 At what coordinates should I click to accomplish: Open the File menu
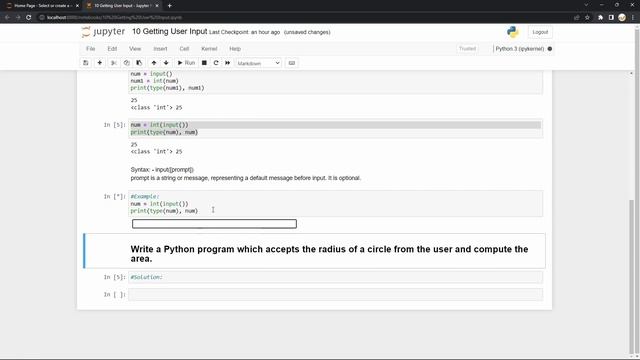click(x=91, y=49)
